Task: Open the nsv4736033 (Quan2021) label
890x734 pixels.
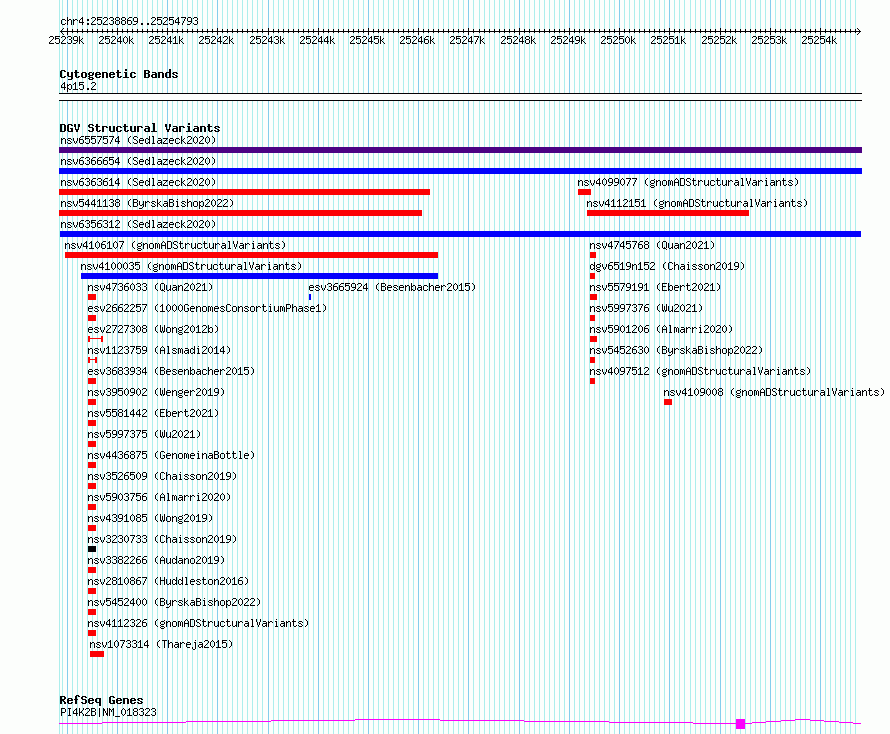Action: [x=150, y=287]
